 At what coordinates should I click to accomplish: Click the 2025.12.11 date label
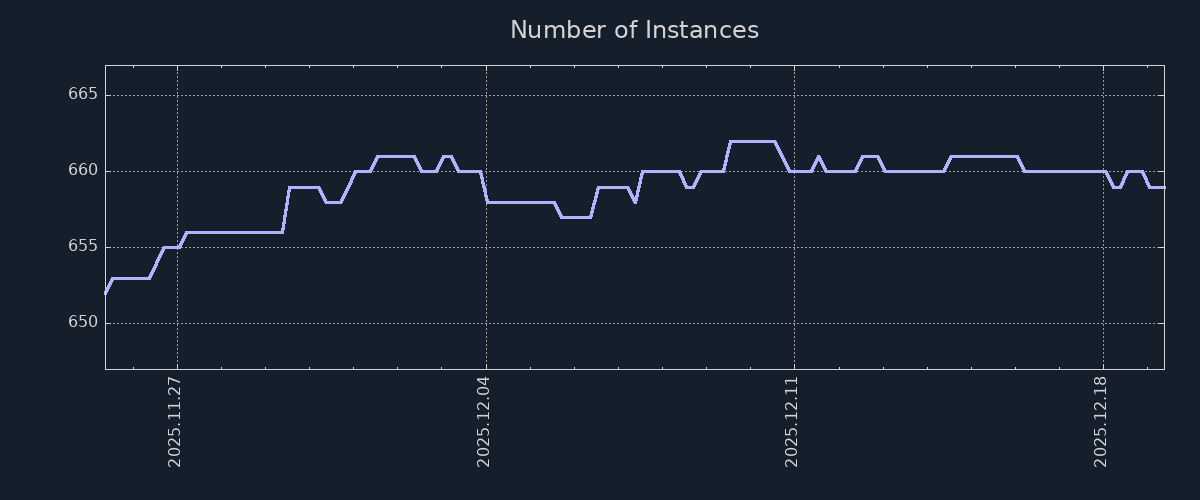pos(792,421)
